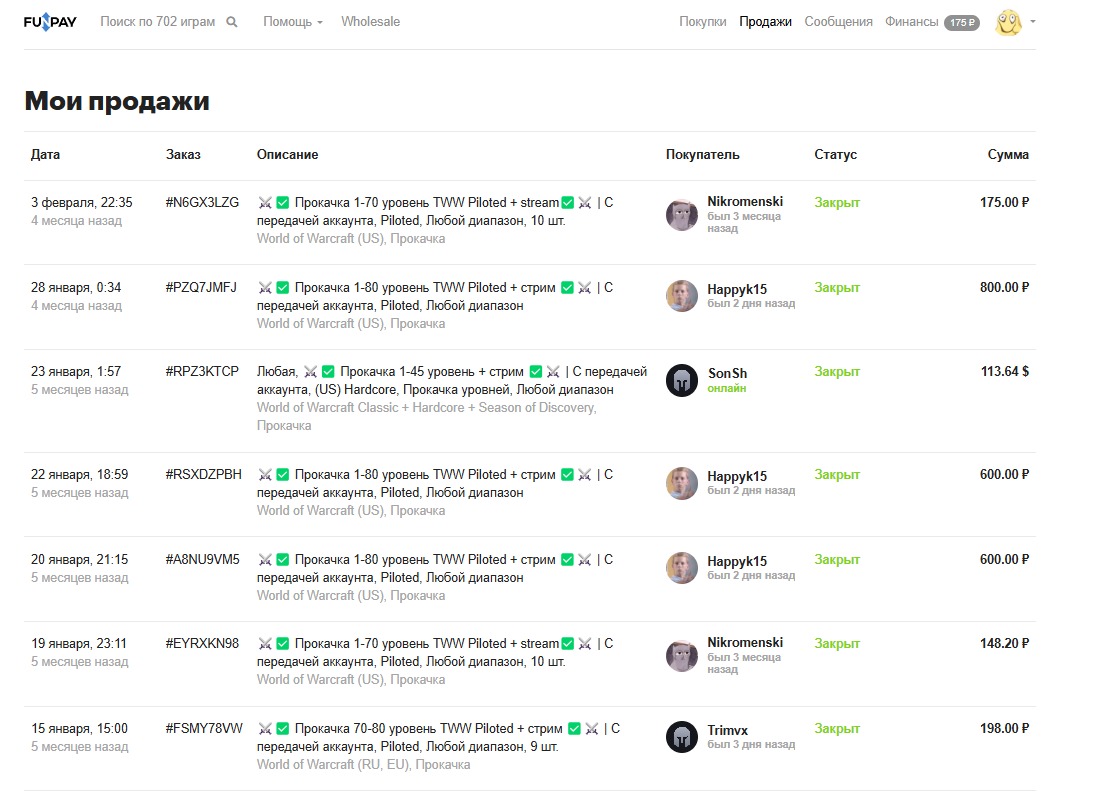Click Happyk15's avatar in order #A8NU9VM5

682,568
